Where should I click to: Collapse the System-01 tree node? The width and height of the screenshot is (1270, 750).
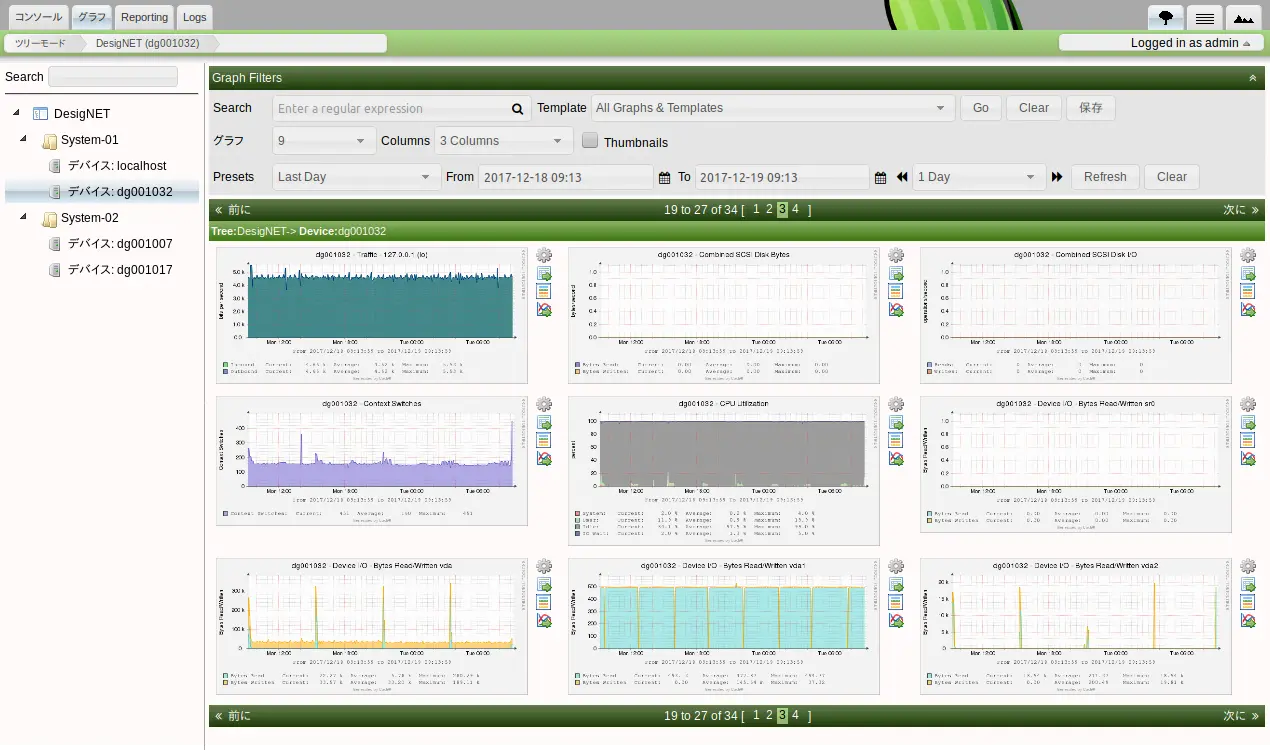click(24, 139)
